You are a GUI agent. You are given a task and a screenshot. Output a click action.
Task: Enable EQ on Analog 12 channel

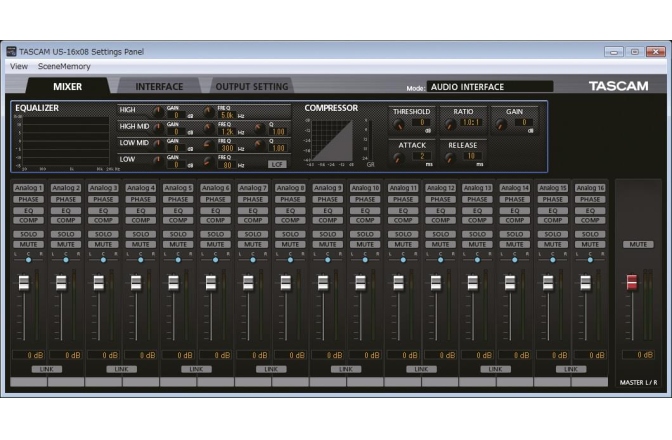pos(441,211)
